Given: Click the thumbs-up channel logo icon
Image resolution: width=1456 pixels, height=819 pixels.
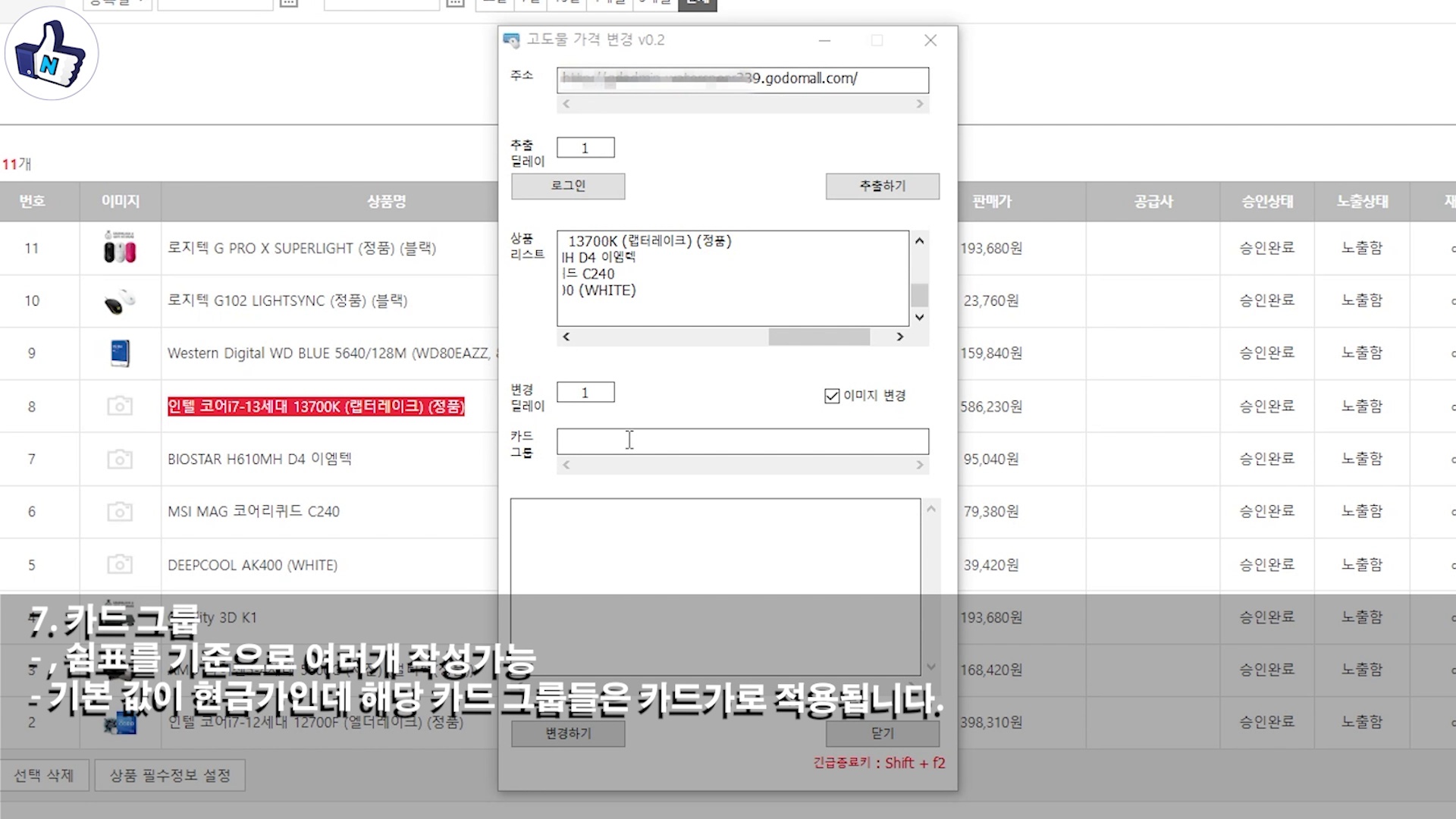Looking at the screenshot, I should (52, 53).
